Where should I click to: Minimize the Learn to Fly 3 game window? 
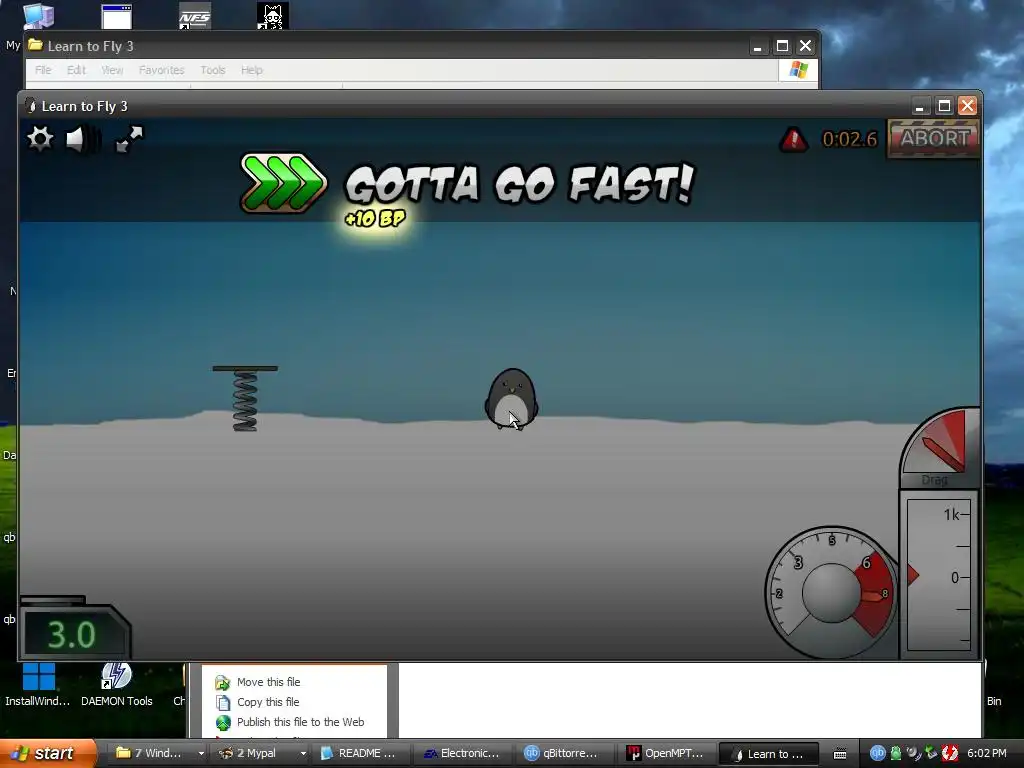tap(920, 106)
